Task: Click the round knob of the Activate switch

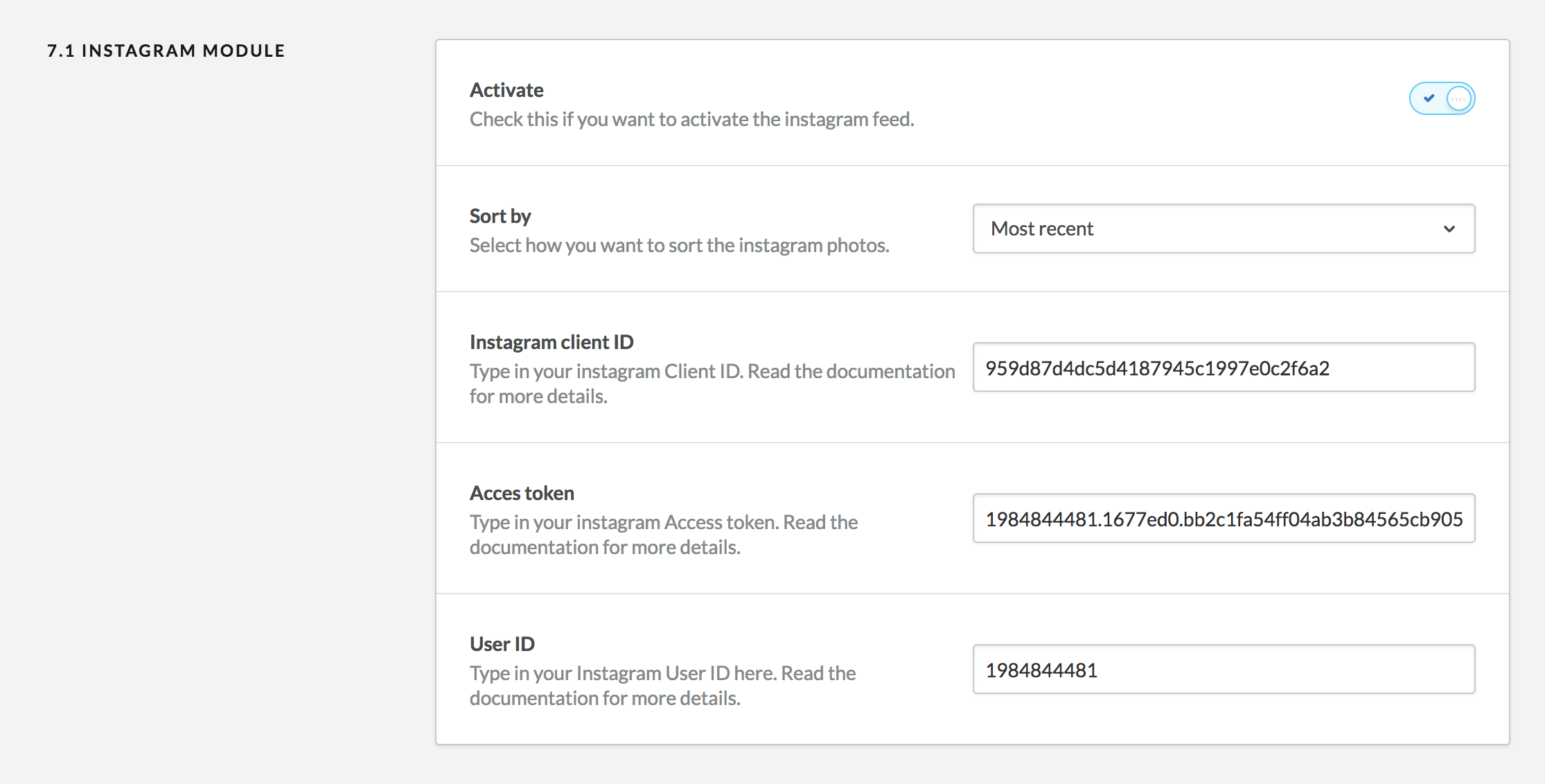Action: (x=1458, y=98)
